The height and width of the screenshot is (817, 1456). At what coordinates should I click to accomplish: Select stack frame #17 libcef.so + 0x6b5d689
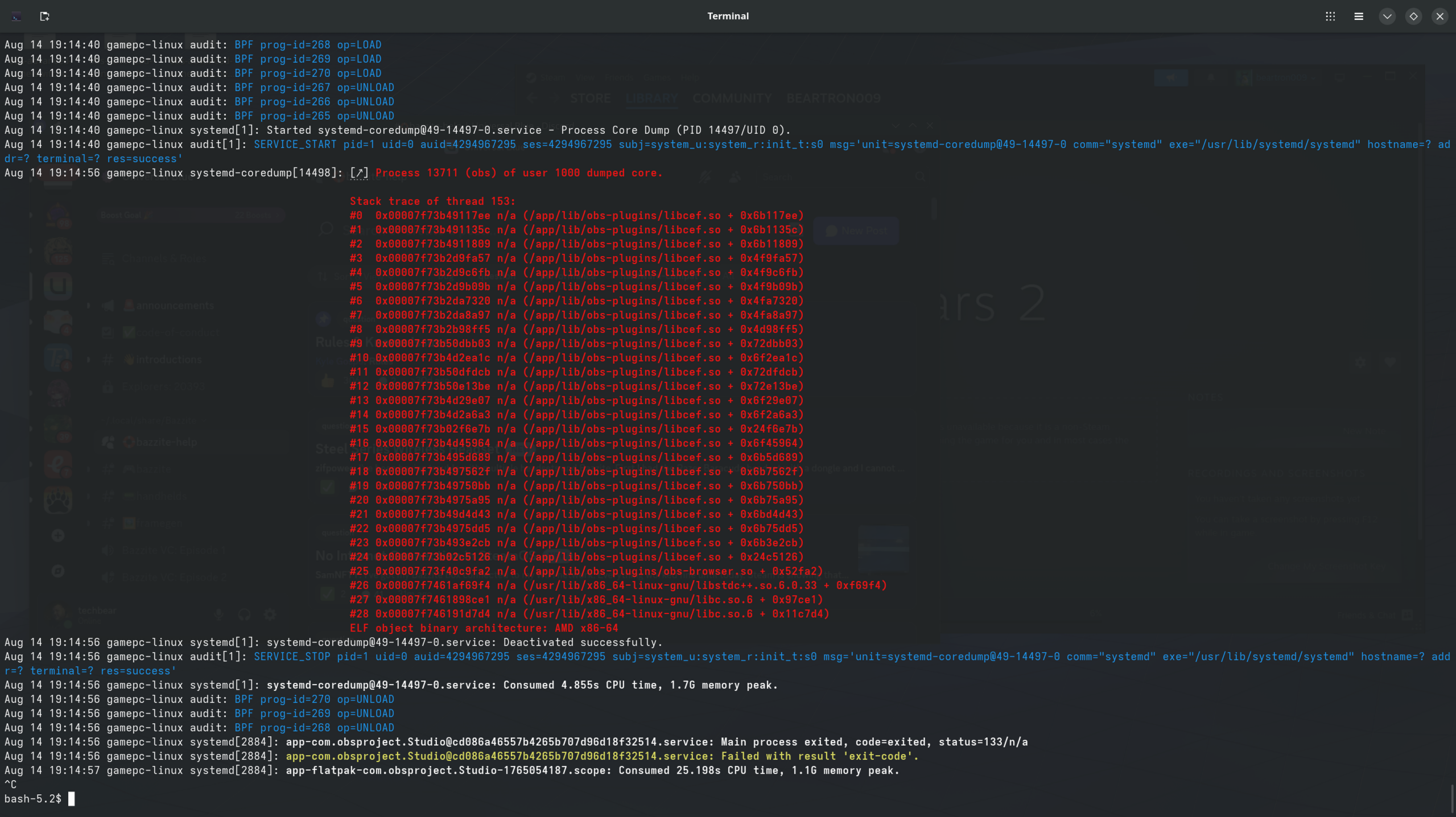pyautogui.click(x=576, y=457)
